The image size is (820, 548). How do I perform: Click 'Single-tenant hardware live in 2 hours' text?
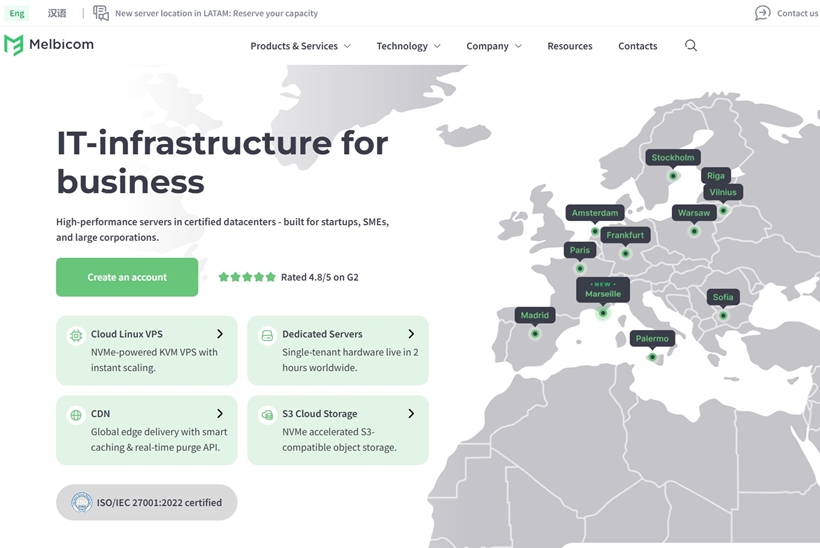point(350,360)
